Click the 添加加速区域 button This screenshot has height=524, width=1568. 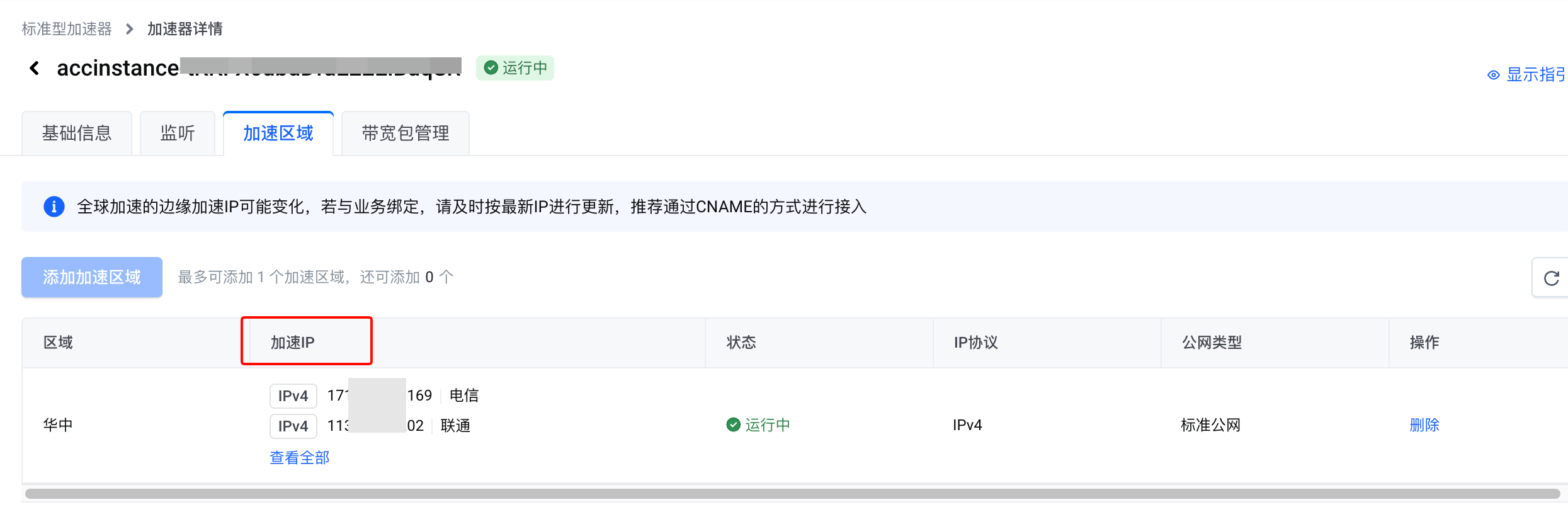coord(92,277)
